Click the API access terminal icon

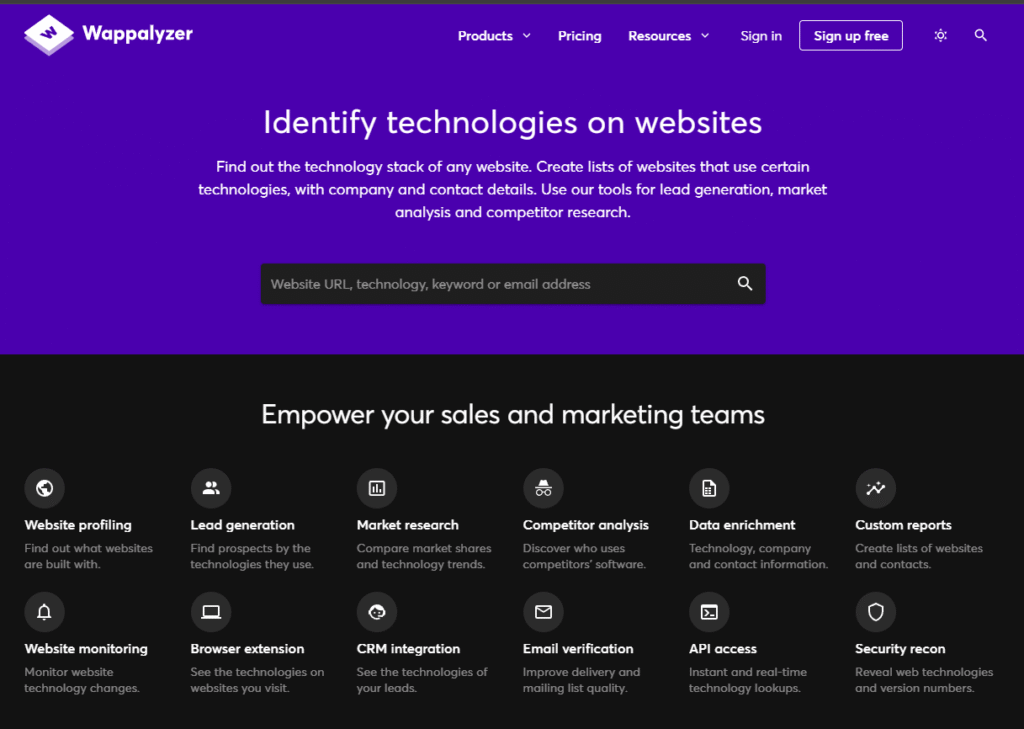709,612
